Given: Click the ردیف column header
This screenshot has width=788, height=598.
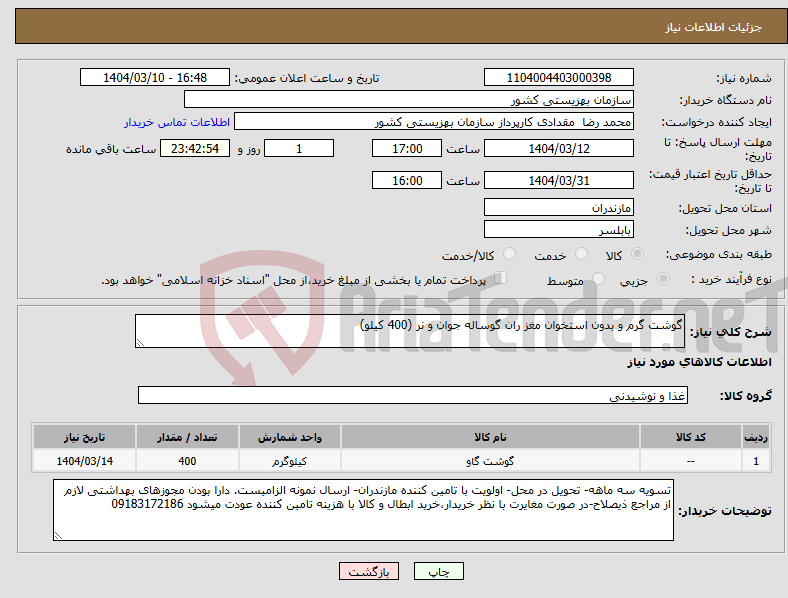Looking at the screenshot, I should [x=756, y=437].
